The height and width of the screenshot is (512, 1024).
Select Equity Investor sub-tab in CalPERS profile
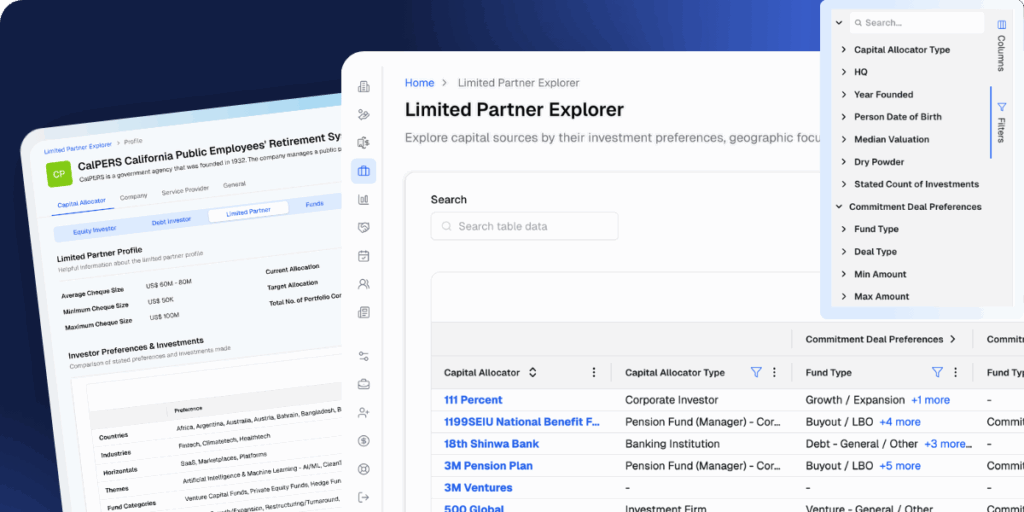point(95,230)
